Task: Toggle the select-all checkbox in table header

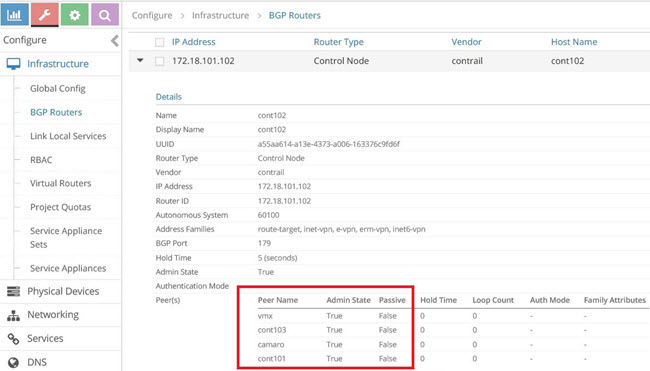Action: point(160,42)
